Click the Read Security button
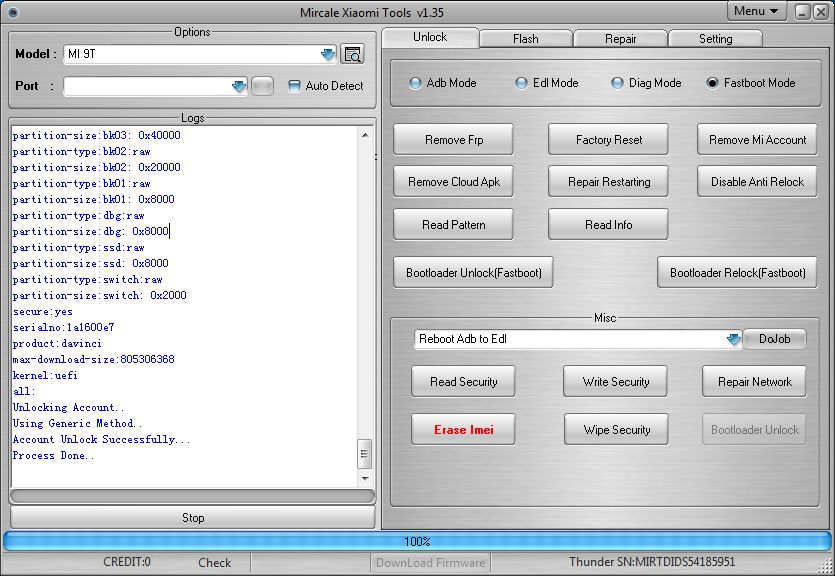 point(463,382)
